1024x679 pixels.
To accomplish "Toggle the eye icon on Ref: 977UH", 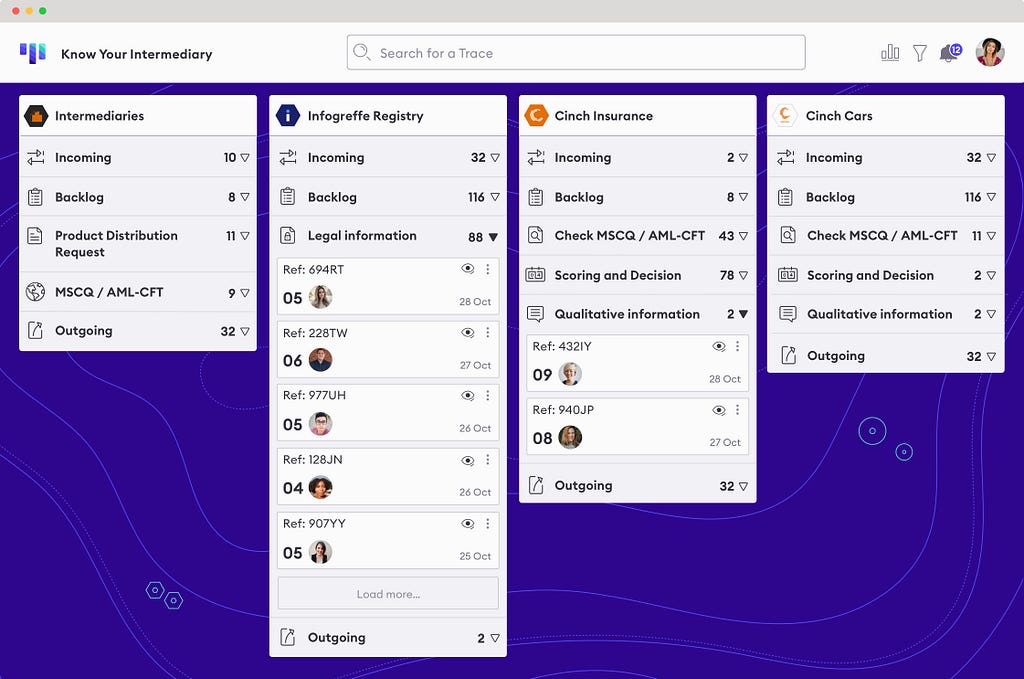I will click(x=468, y=396).
